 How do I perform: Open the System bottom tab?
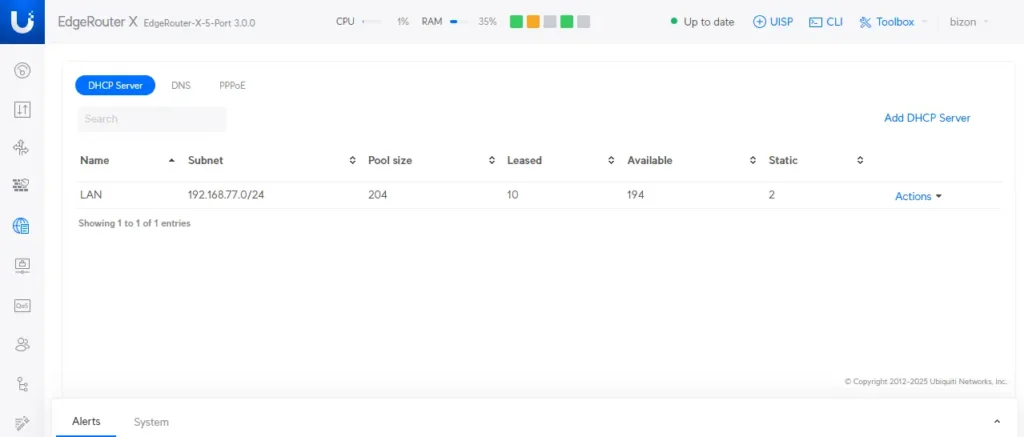[151, 422]
